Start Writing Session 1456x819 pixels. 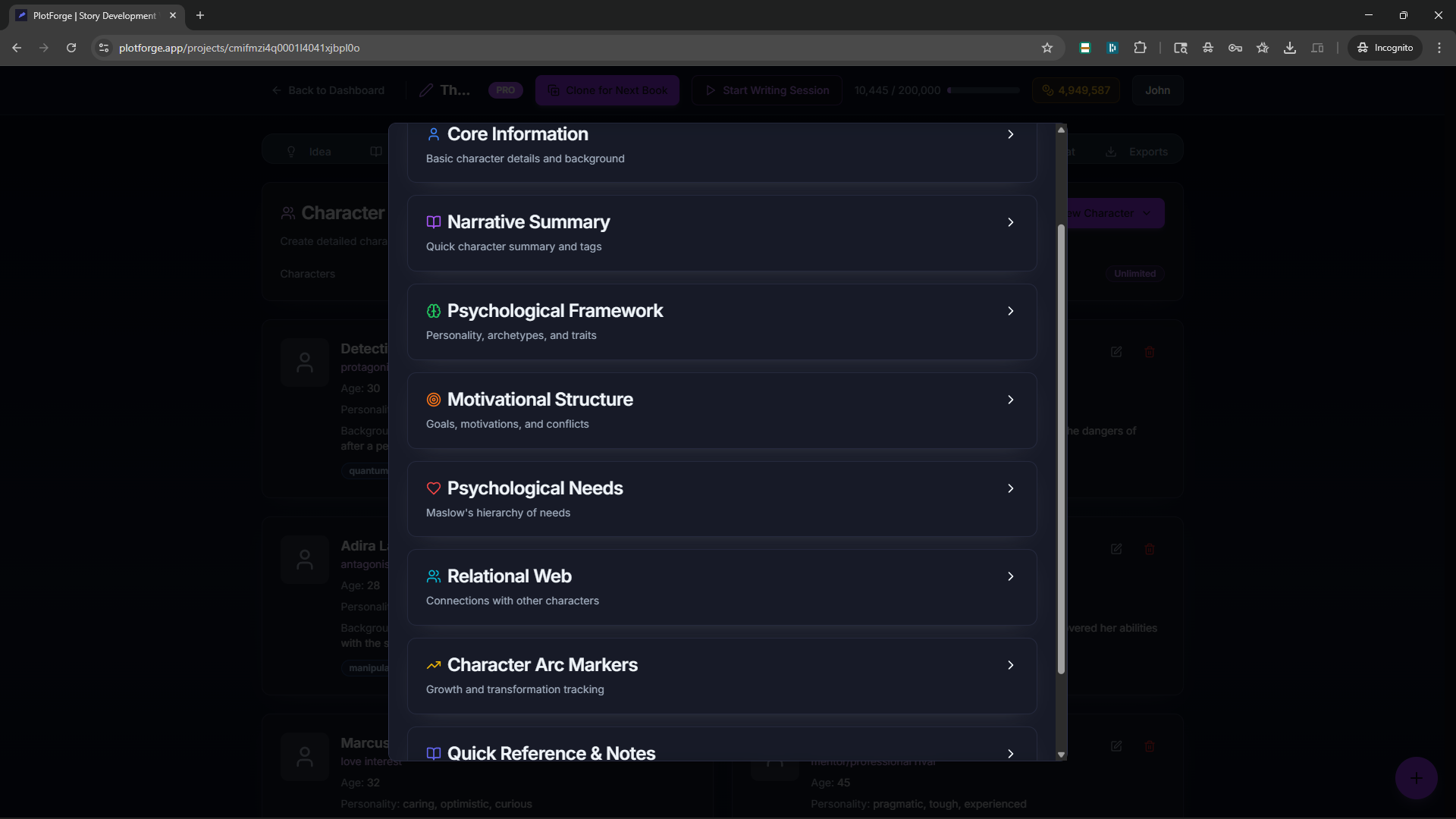767,90
